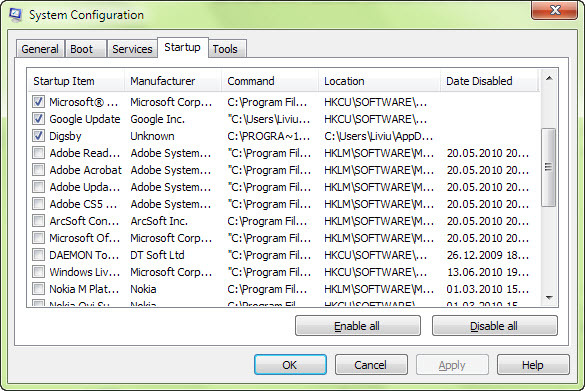Viewport: 585px width, 391px height.
Task: Enable the Adobe CS5 startup item
Action: pyautogui.click(x=38, y=204)
